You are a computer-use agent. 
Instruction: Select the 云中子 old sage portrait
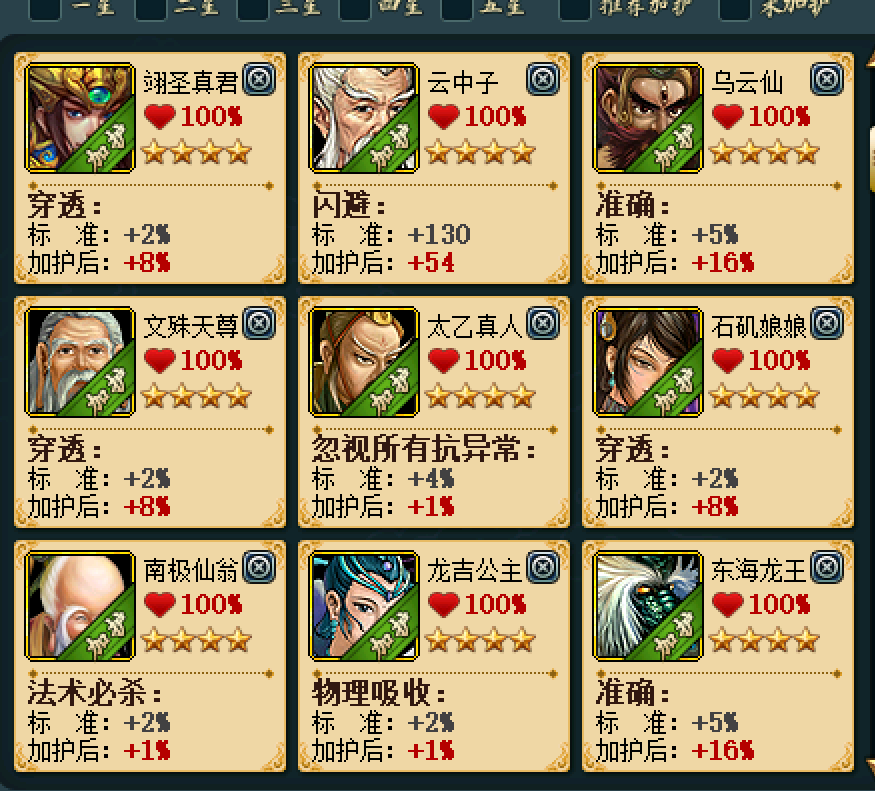(364, 118)
